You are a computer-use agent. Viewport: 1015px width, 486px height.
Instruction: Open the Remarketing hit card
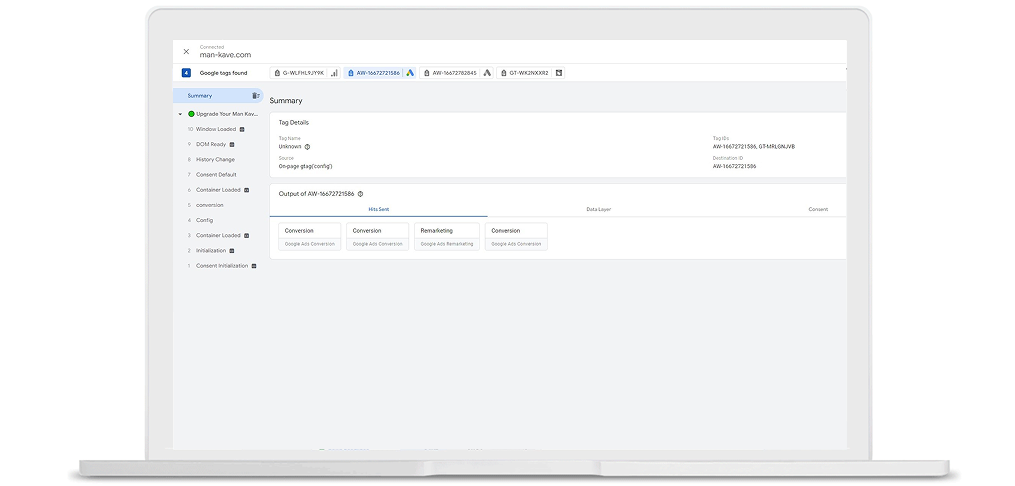[x=447, y=237]
